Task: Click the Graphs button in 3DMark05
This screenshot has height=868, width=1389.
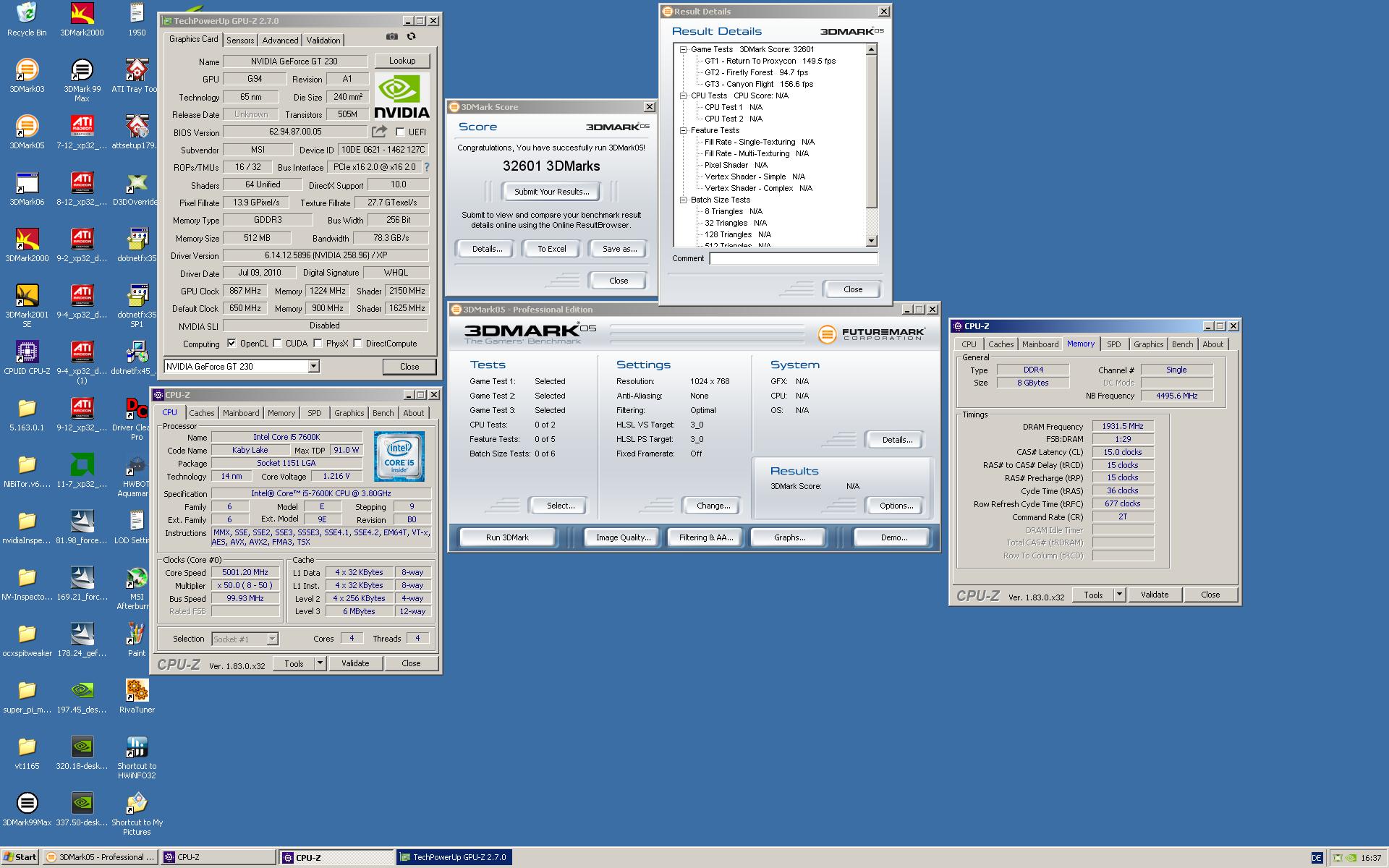Action: tap(789, 537)
